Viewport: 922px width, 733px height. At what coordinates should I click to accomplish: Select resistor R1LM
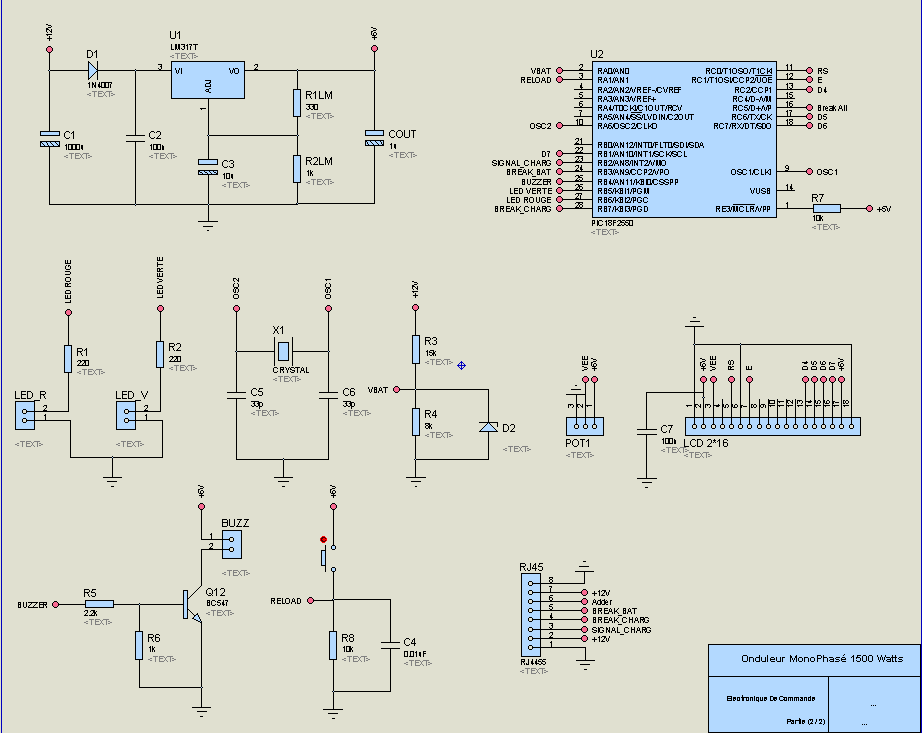(297, 103)
